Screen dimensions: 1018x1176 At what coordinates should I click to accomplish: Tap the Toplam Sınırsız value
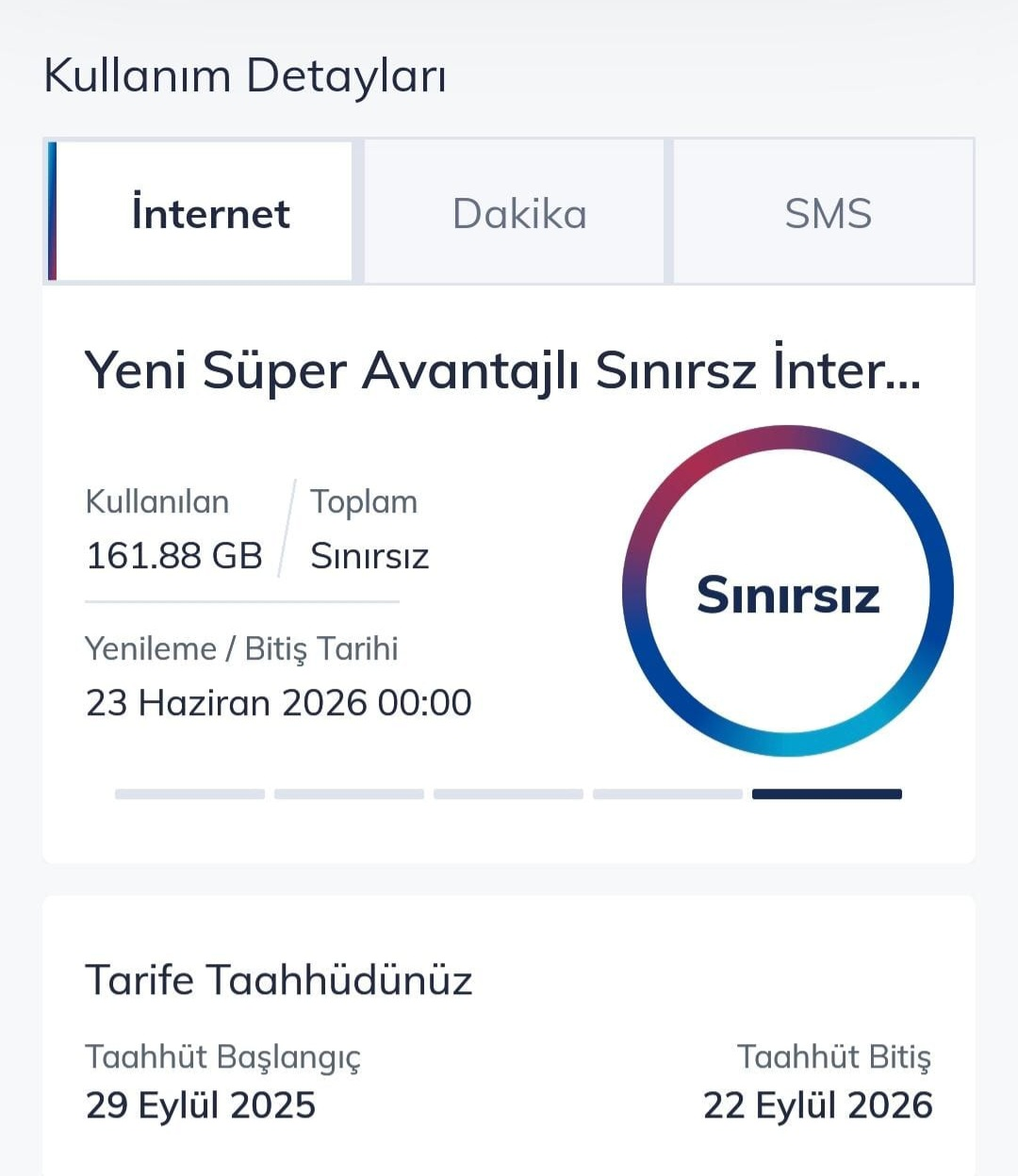369,556
